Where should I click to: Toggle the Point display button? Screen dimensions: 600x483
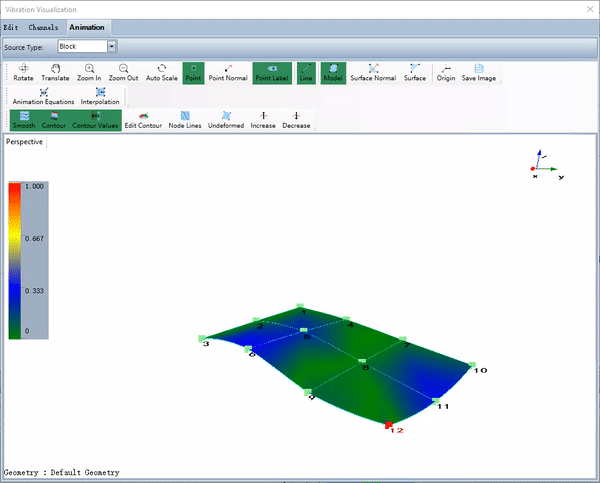point(193,73)
